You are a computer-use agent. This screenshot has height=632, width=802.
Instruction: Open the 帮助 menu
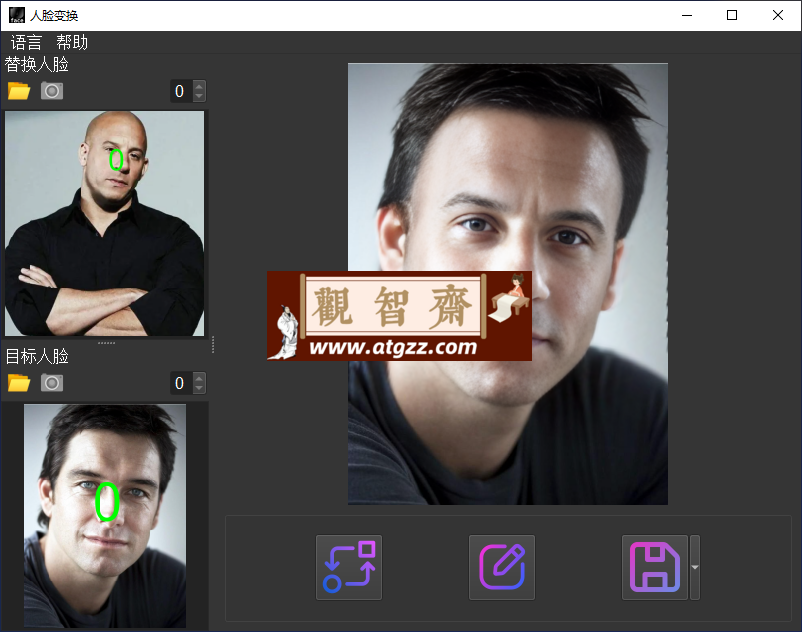(x=72, y=42)
